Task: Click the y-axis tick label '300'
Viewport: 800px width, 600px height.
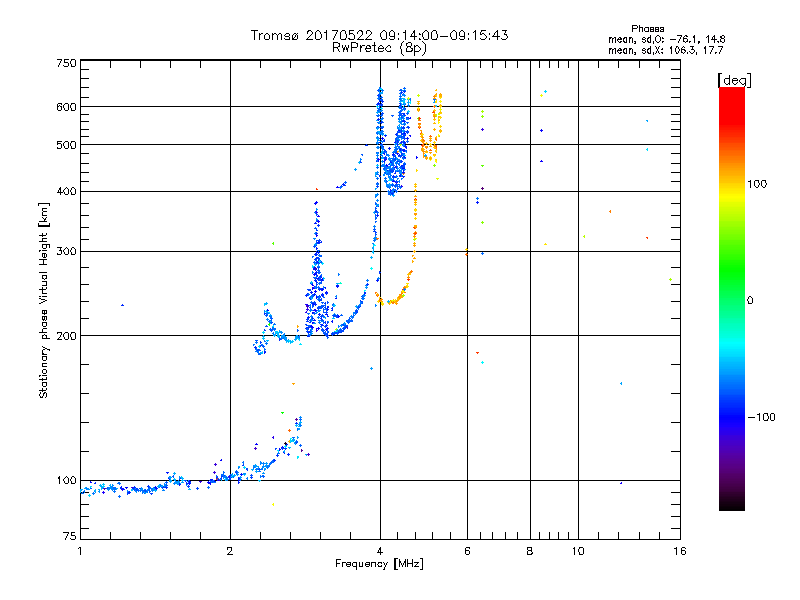Action: (x=67, y=252)
